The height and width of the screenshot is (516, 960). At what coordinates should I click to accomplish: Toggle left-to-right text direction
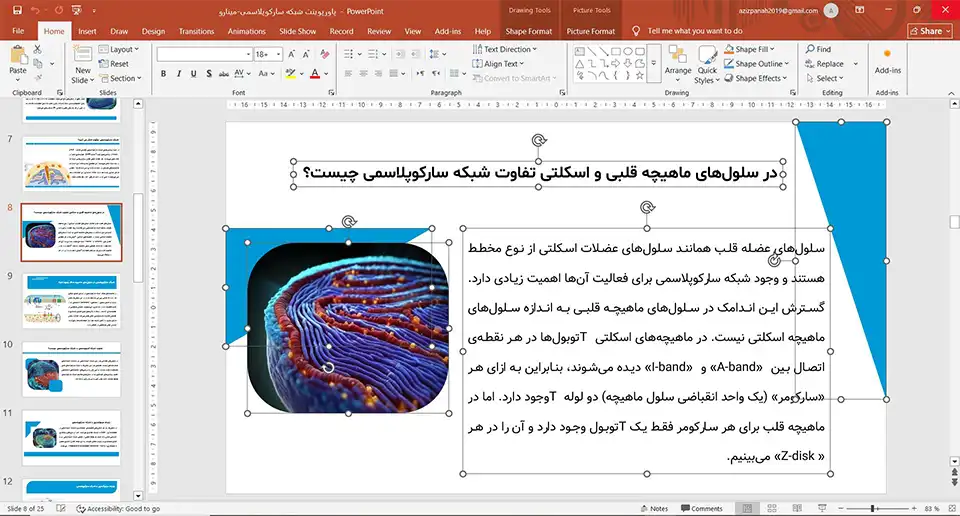420,73
